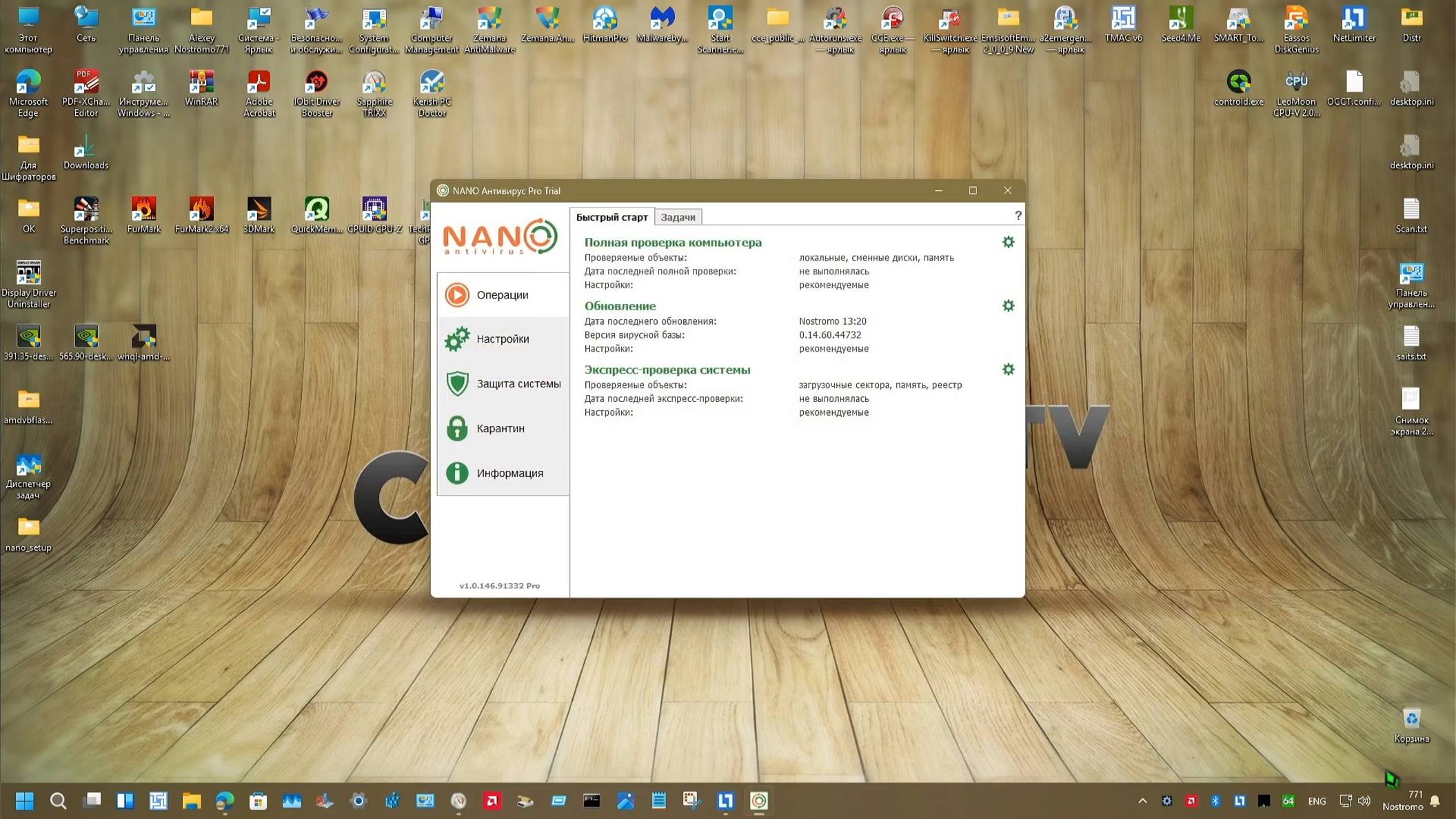Click the NANO antivirus logo
Screen dimensions: 1456x819
tap(500, 237)
